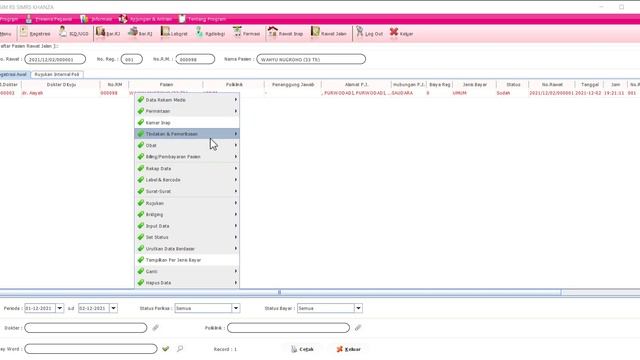Viewport: 640px width, 360px height.
Task: Open Rawat Jalan from the toolbar
Action: pyautogui.click(x=329, y=33)
